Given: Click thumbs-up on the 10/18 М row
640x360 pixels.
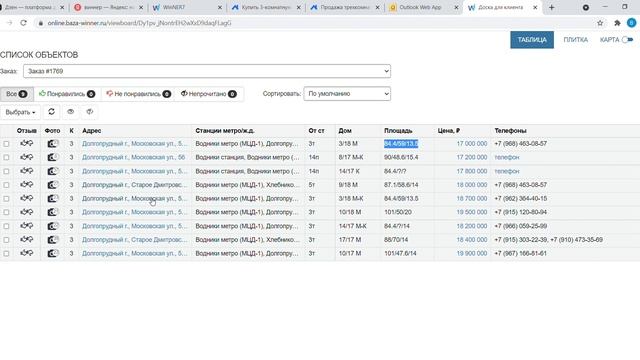Looking at the screenshot, I should (23, 212).
